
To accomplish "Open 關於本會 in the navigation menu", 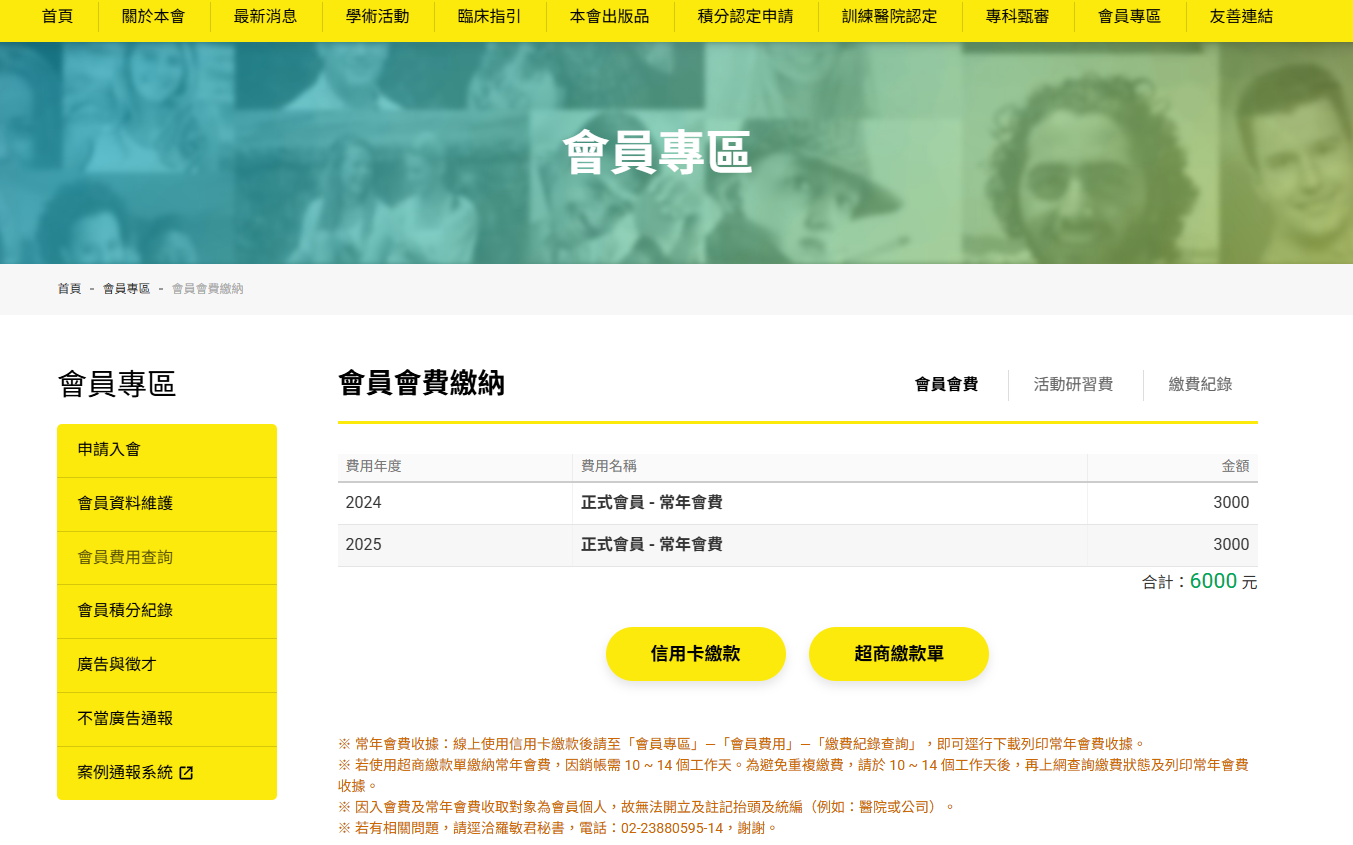I will click(153, 16).
